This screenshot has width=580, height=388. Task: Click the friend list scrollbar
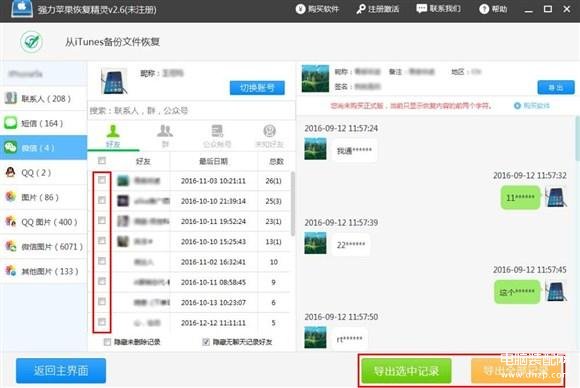coord(293,203)
